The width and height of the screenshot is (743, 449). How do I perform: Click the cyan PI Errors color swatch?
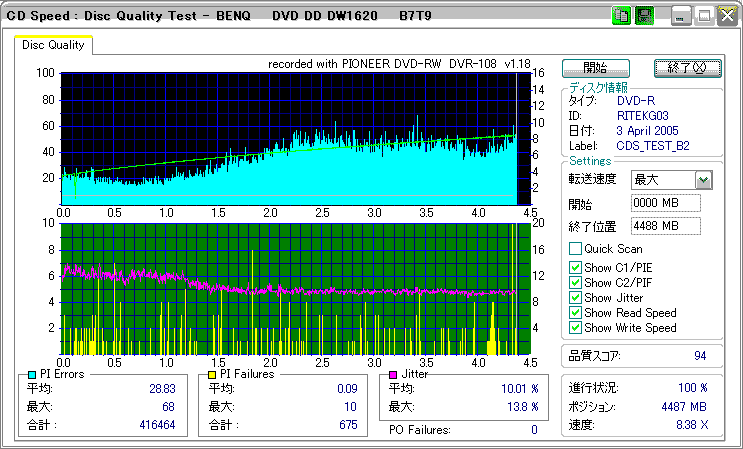(x=32, y=374)
